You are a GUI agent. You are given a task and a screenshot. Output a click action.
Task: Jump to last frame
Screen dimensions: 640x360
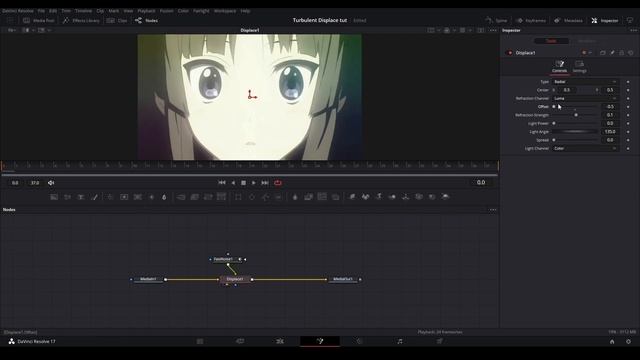(265, 183)
